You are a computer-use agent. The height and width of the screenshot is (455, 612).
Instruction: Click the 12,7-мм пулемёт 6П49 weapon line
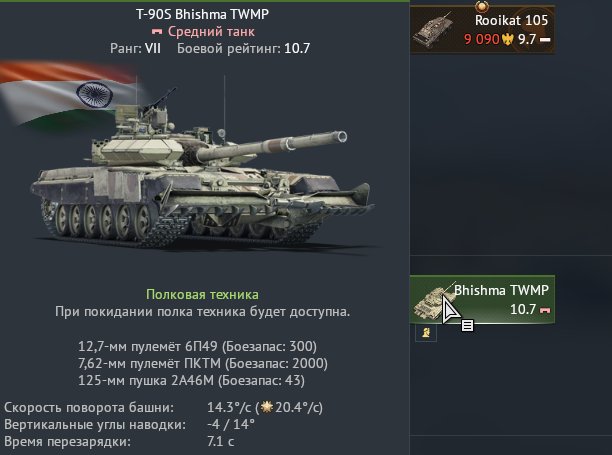(197, 346)
